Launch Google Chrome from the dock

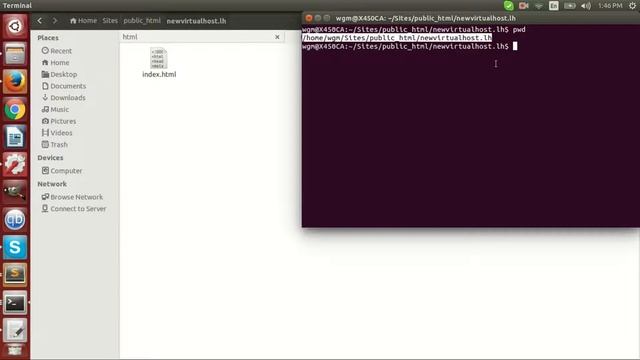[x=15, y=109]
